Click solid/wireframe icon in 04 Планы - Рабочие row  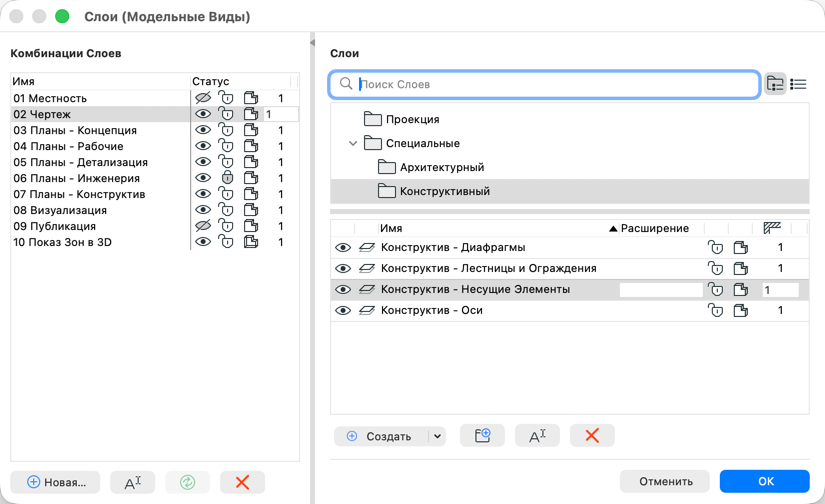(x=251, y=146)
